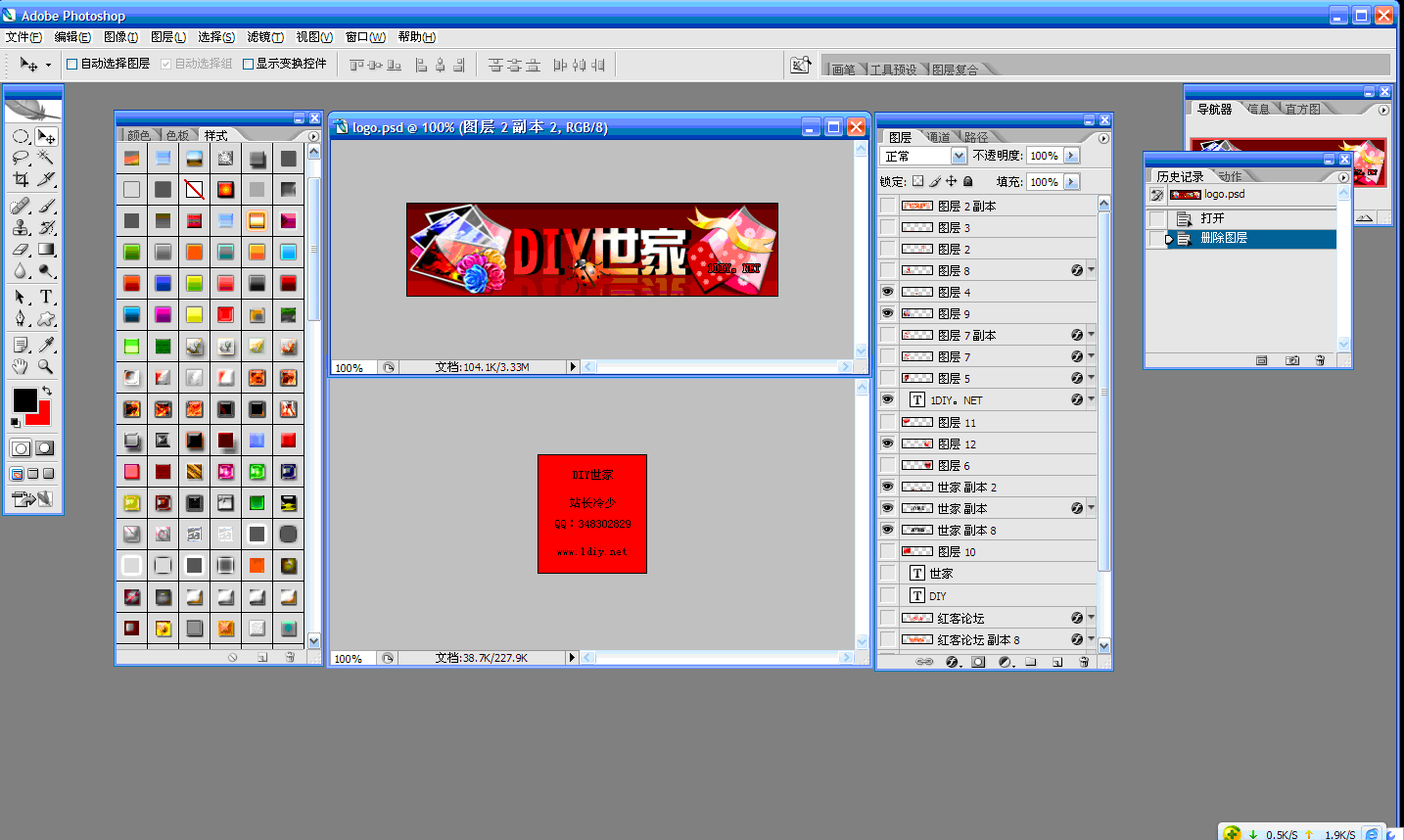
Task: Activate the Type tool
Action: (46, 297)
